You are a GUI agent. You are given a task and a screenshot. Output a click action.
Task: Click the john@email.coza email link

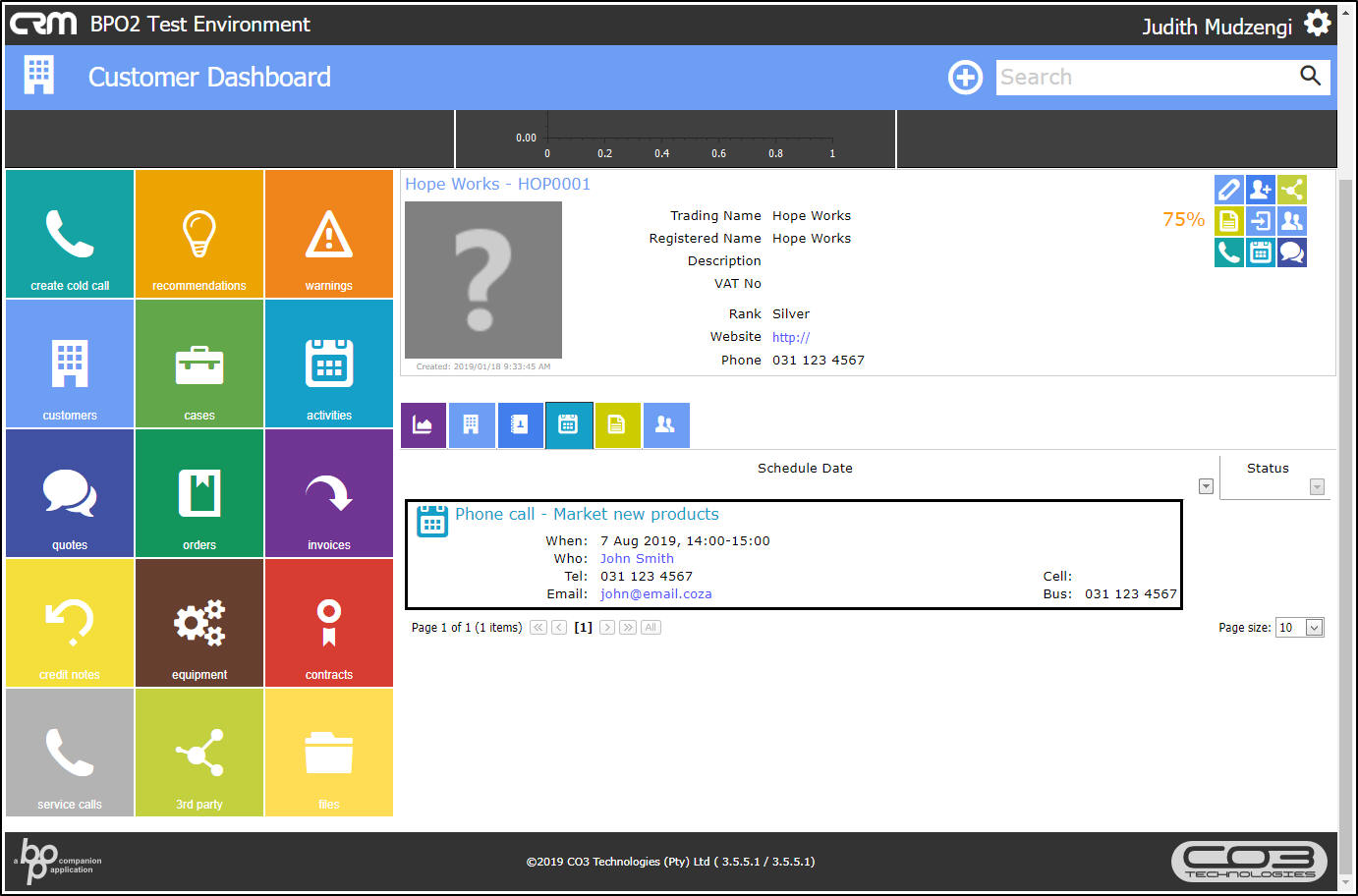click(x=655, y=593)
